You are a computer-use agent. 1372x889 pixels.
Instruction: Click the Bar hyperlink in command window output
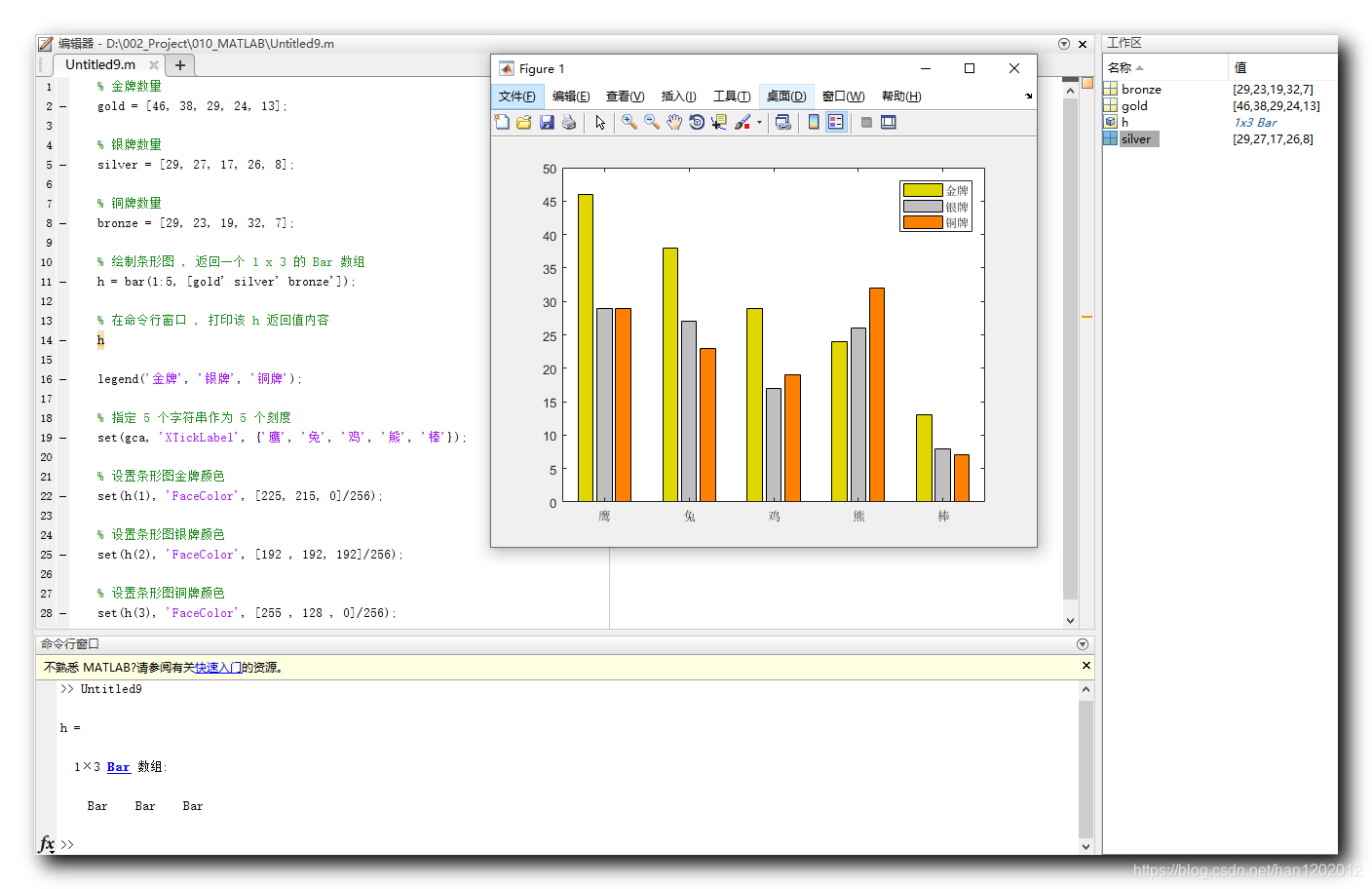118,767
